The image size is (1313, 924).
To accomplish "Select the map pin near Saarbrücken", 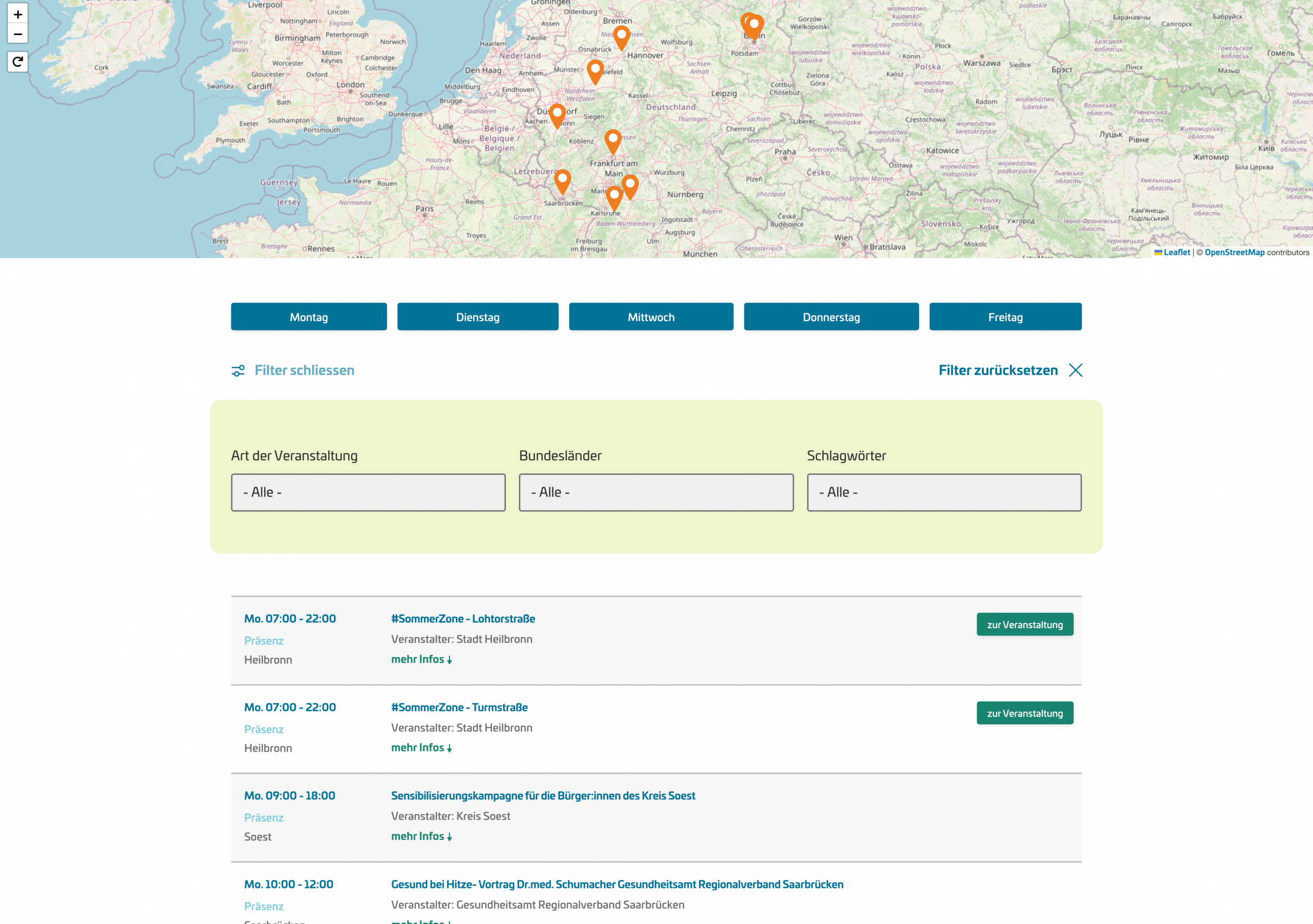I will tap(562, 180).
